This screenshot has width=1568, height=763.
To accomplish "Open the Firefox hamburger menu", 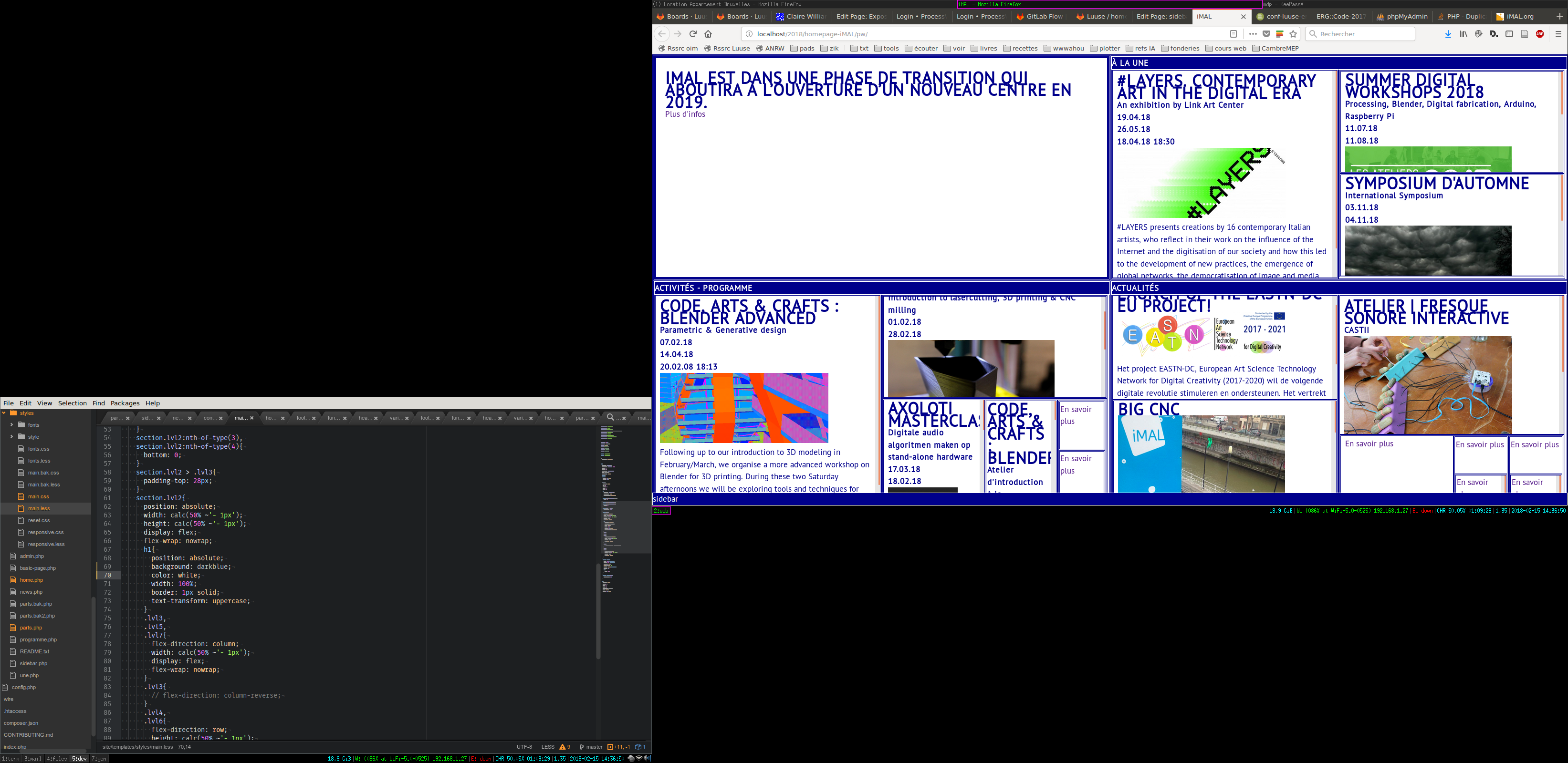I will tap(1558, 34).
